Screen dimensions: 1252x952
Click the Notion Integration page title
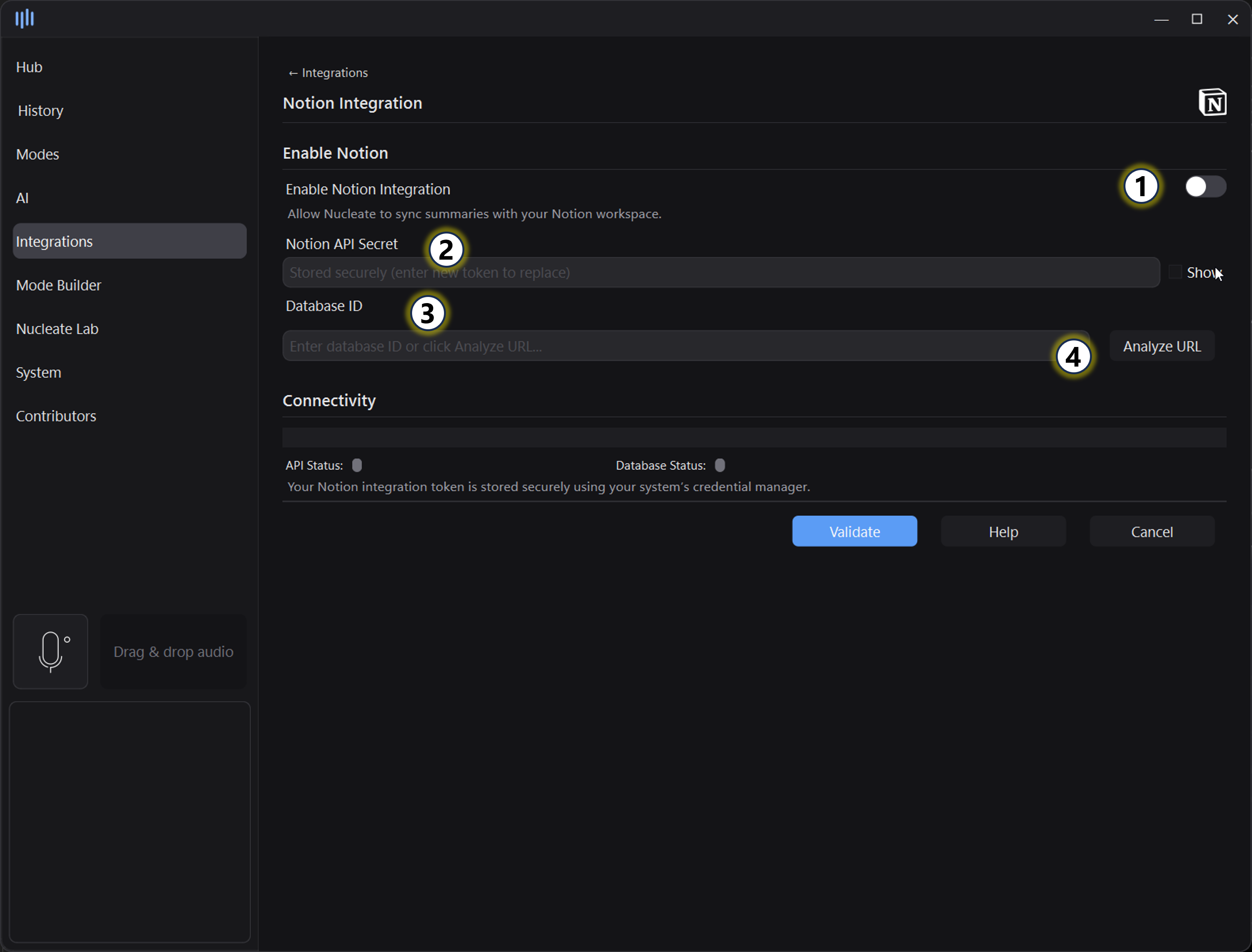click(x=352, y=103)
